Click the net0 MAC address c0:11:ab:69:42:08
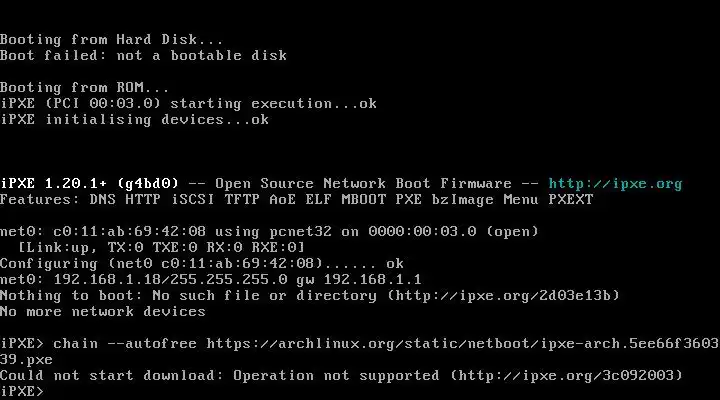720x400 pixels. (129, 231)
